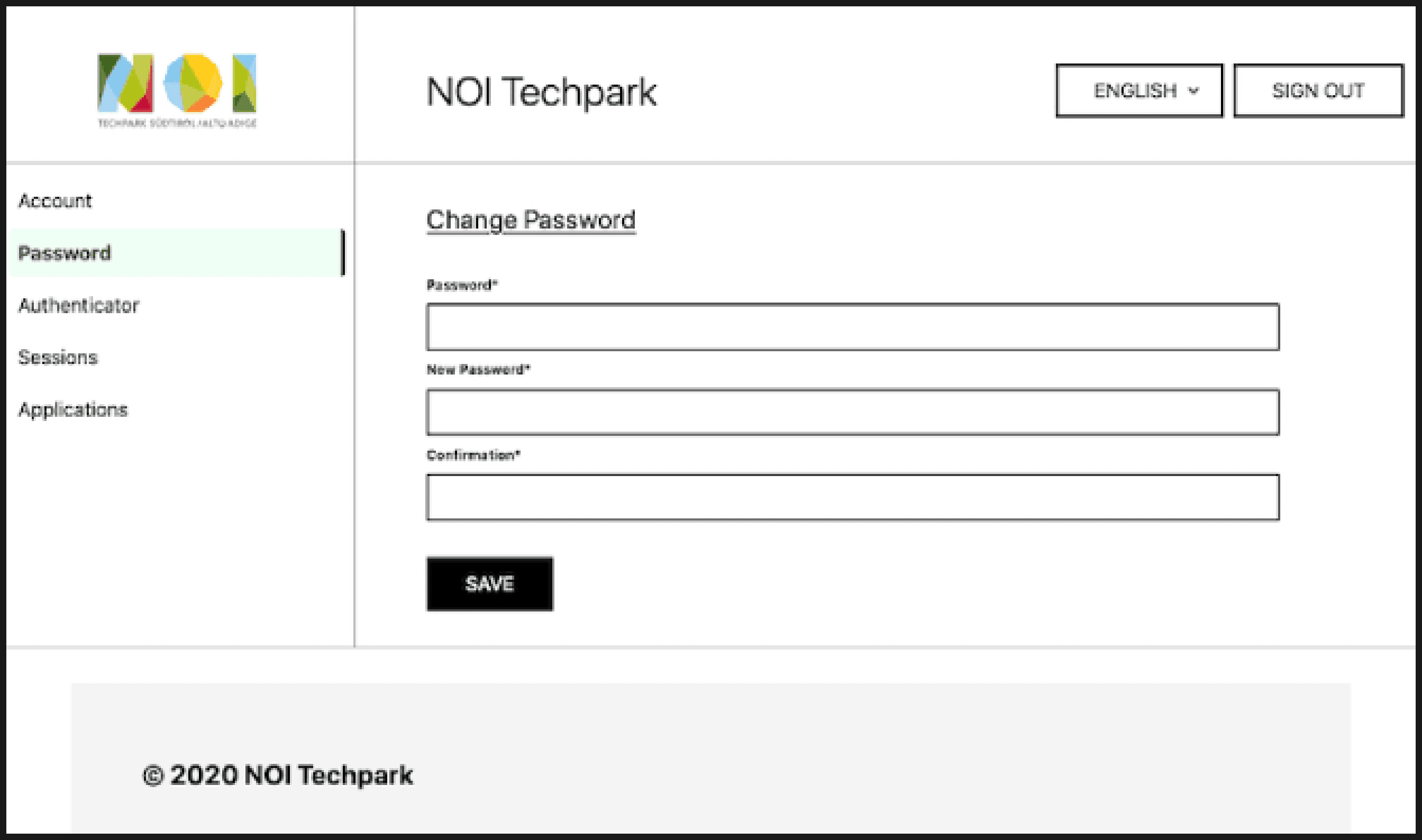The height and width of the screenshot is (840, 1422).
Task: Click the "Confirmation*" field label
Action: click(x=473, y=455)
